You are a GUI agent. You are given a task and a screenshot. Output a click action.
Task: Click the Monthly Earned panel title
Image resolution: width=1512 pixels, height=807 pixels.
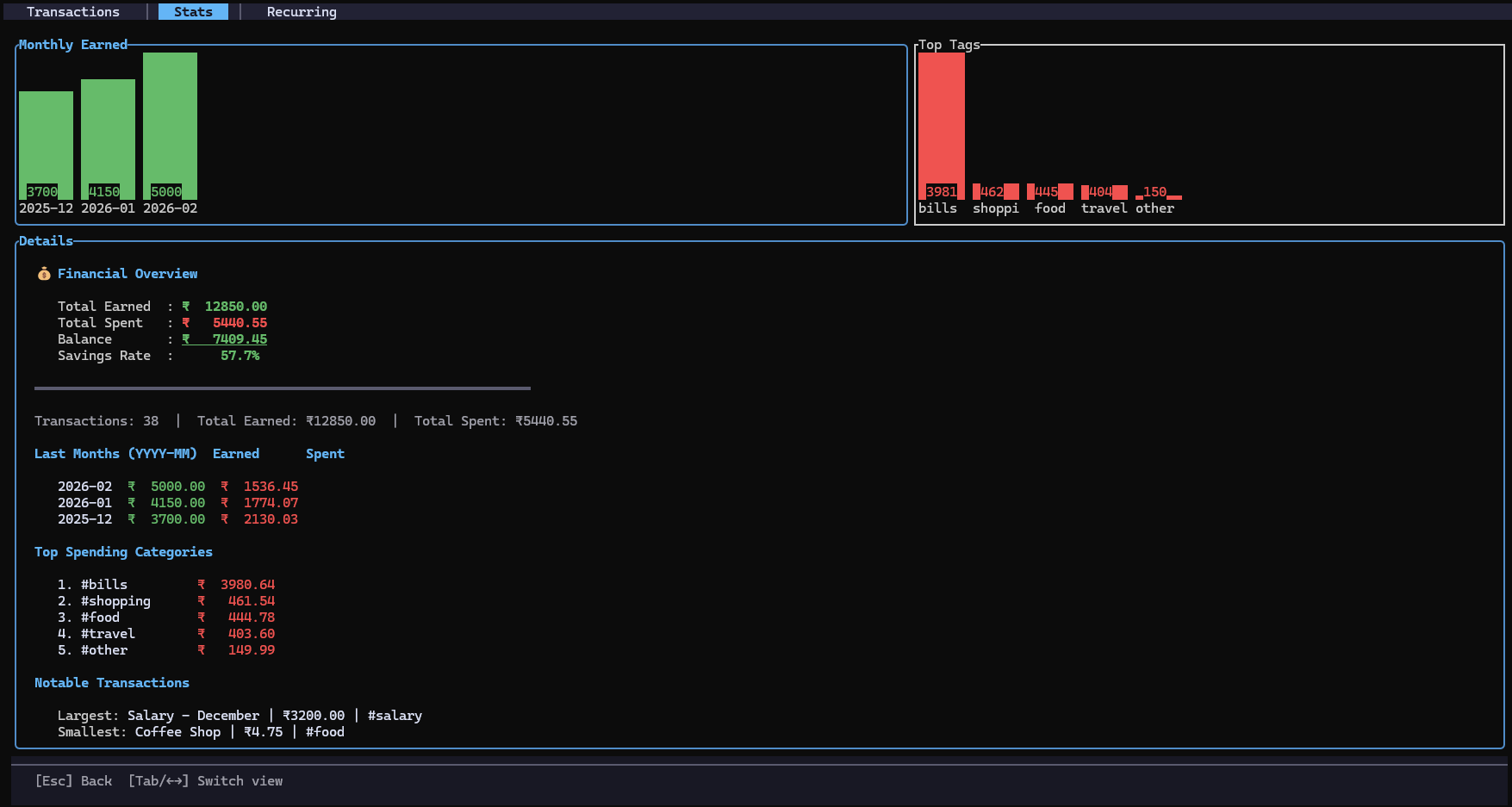73,45
